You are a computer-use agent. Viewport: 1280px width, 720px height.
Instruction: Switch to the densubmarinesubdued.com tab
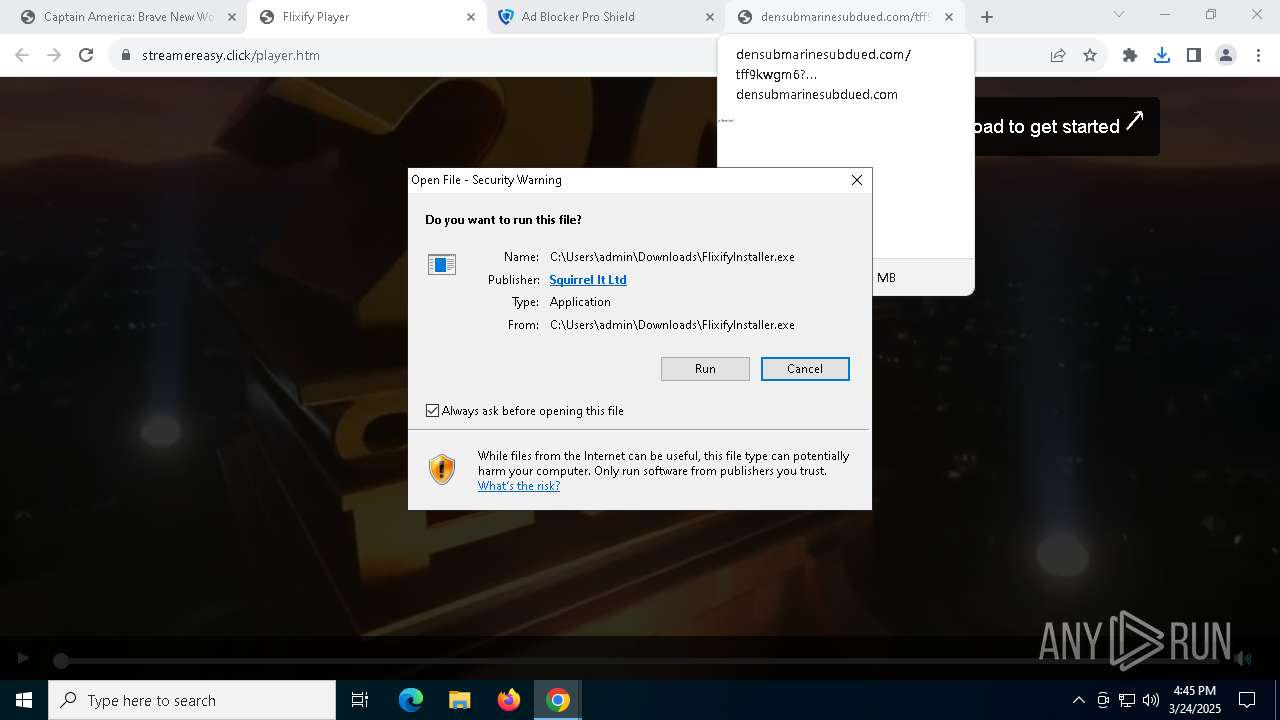[x=846, y=17]
